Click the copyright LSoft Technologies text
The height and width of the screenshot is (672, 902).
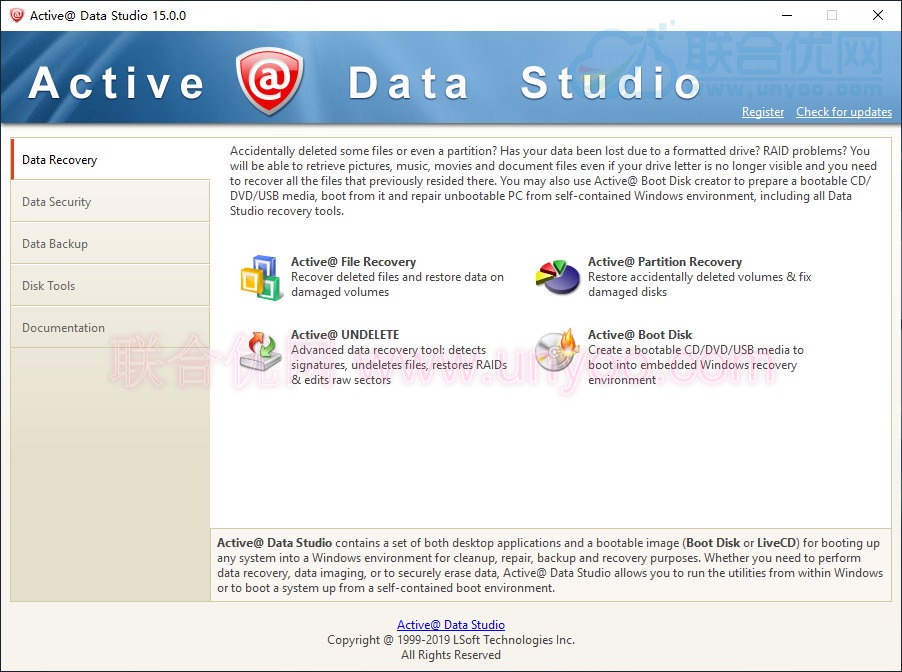click(x=451, y=640)
